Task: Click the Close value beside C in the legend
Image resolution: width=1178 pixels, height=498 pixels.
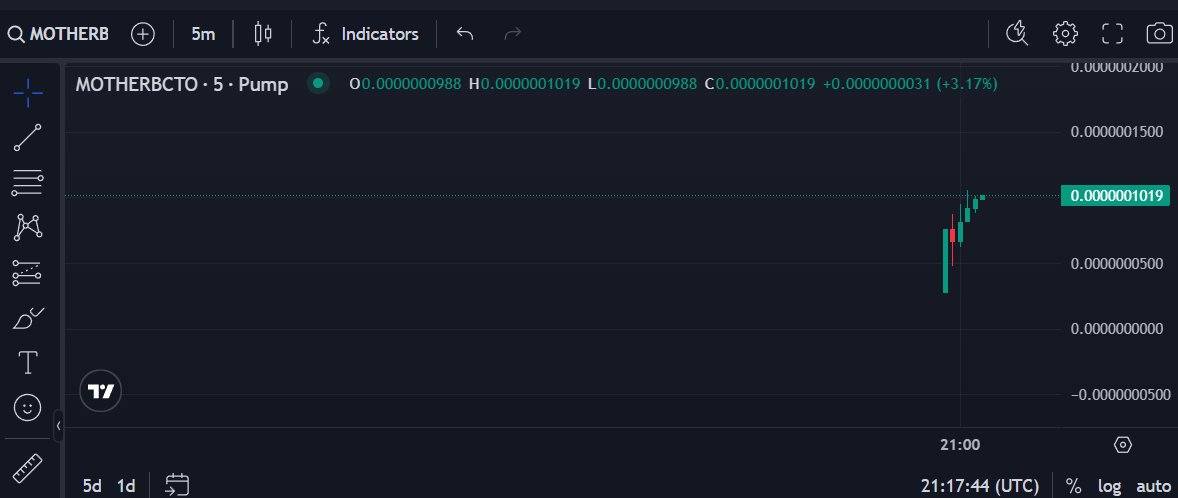Action: point(765,84)
